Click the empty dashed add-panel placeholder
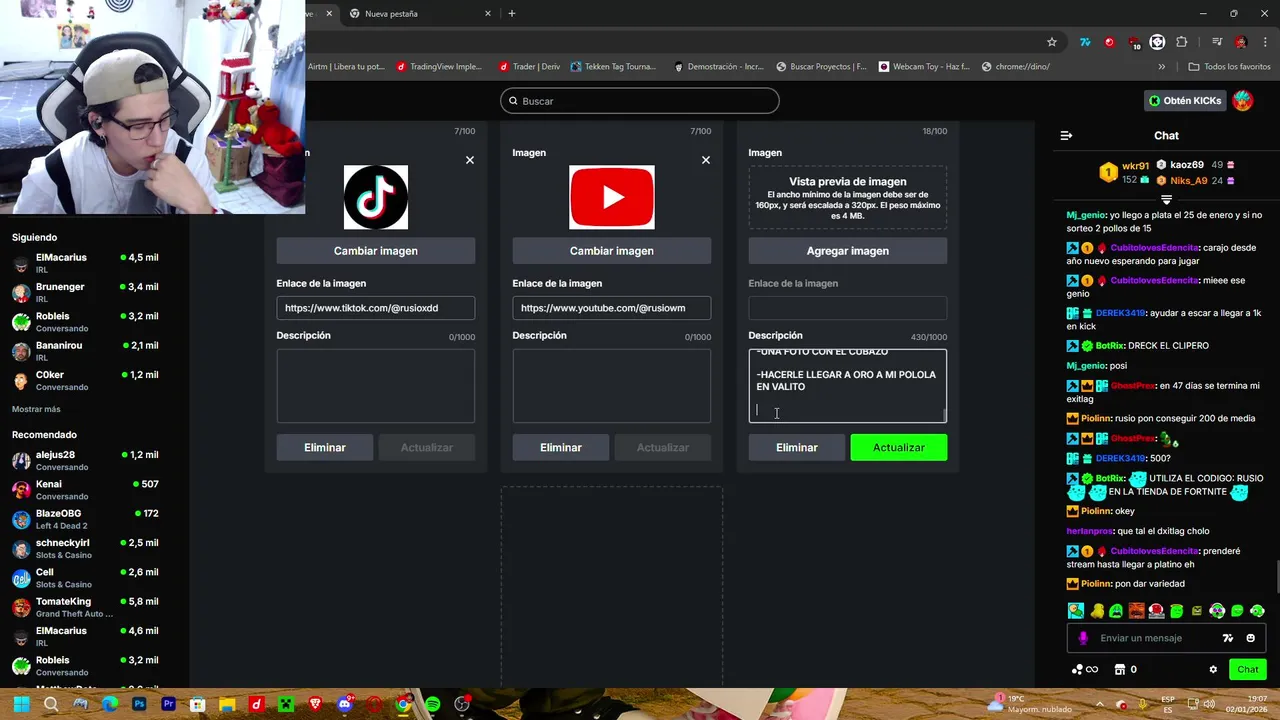 click(612, 588)
